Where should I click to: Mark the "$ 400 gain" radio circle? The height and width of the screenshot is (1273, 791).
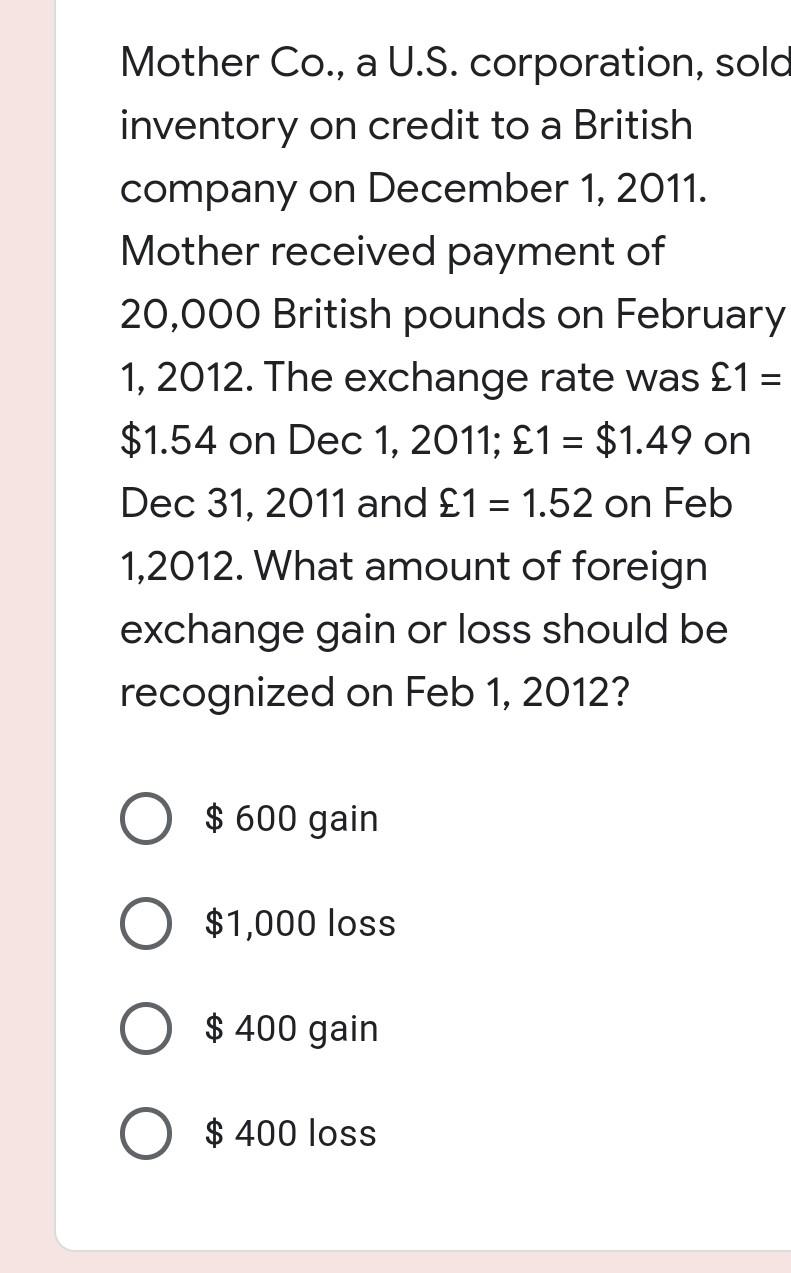(x=146, y=1029)
